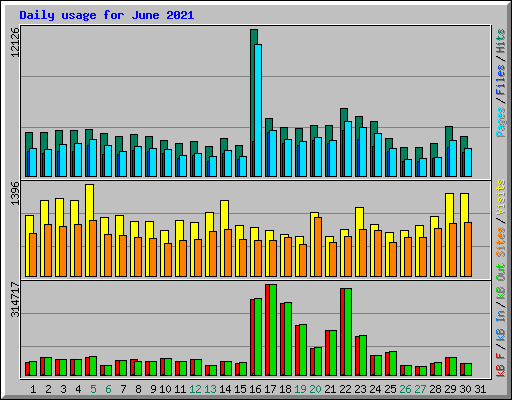Click the 'Sites' legend label

(501, 242)
